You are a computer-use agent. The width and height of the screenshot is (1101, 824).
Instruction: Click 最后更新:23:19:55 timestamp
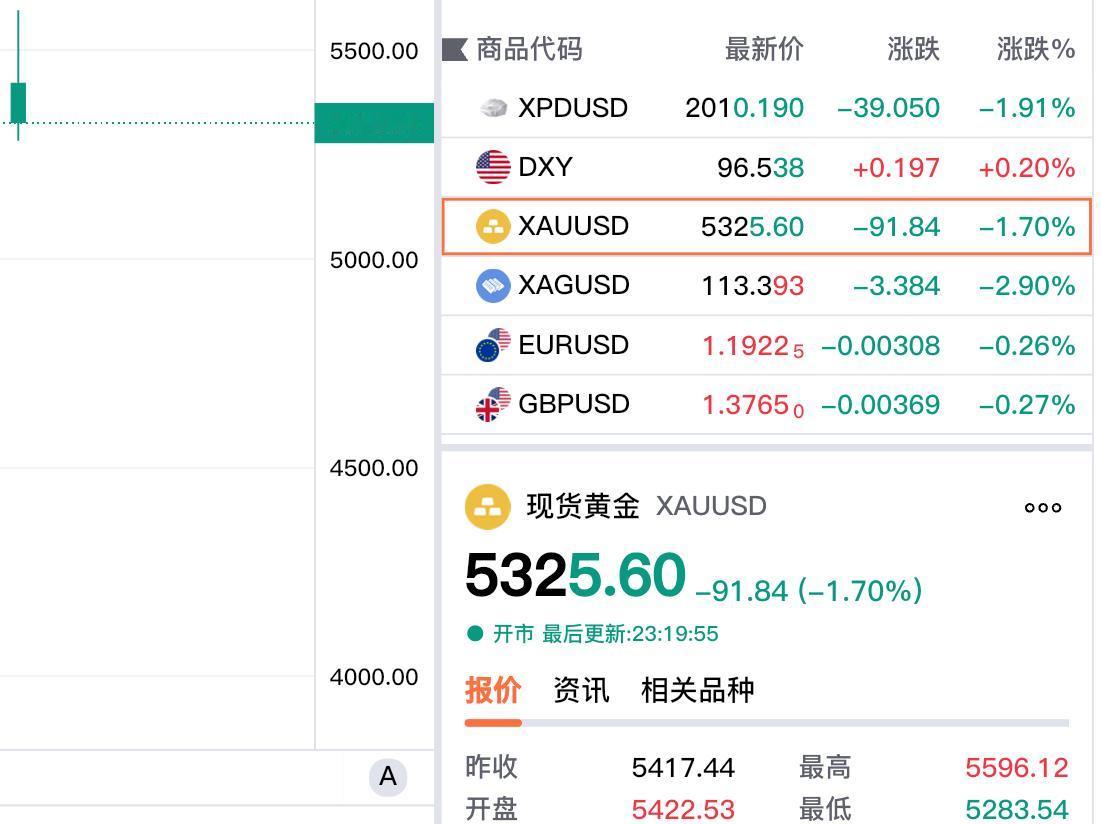630,634
